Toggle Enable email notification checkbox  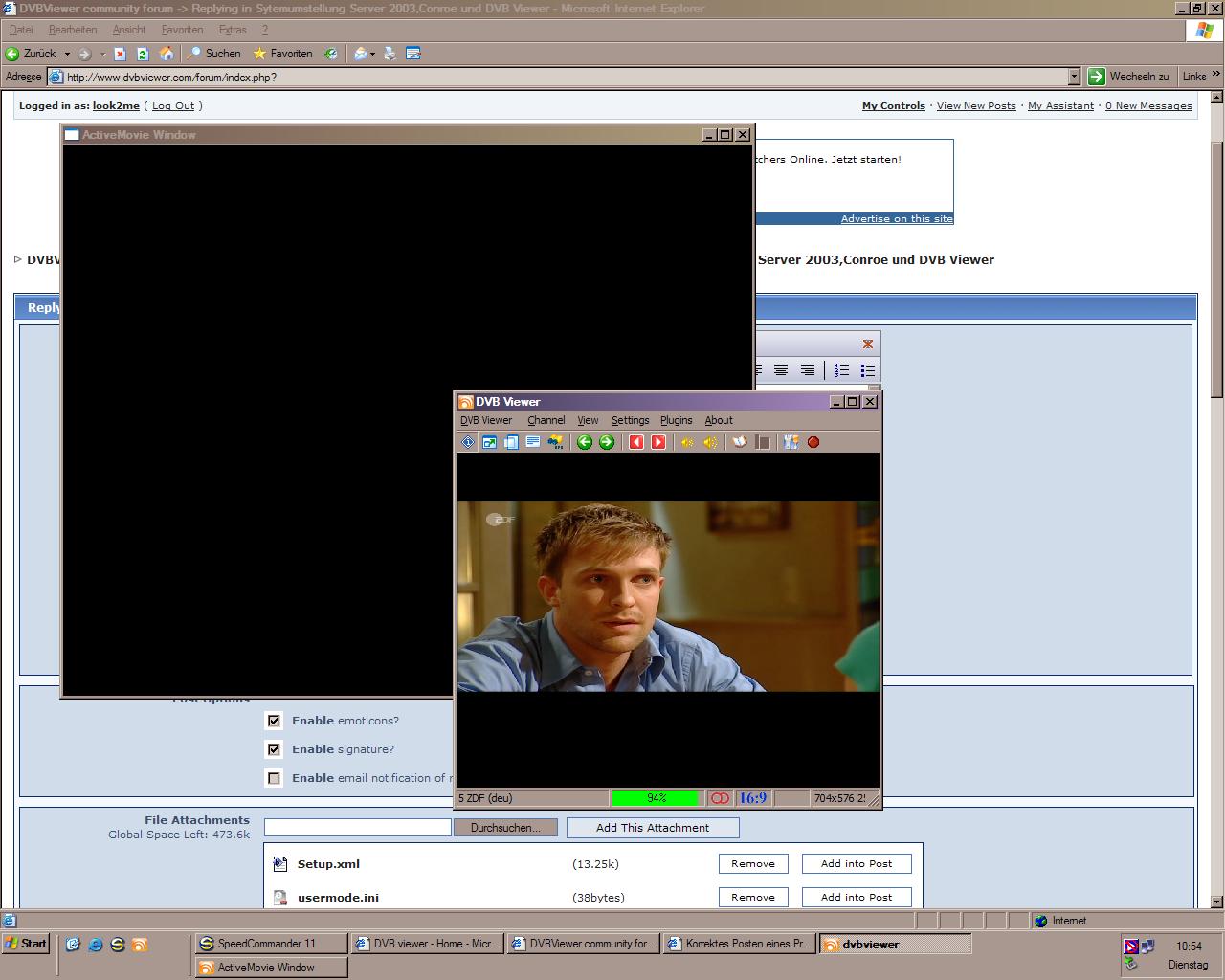(274, 778)
